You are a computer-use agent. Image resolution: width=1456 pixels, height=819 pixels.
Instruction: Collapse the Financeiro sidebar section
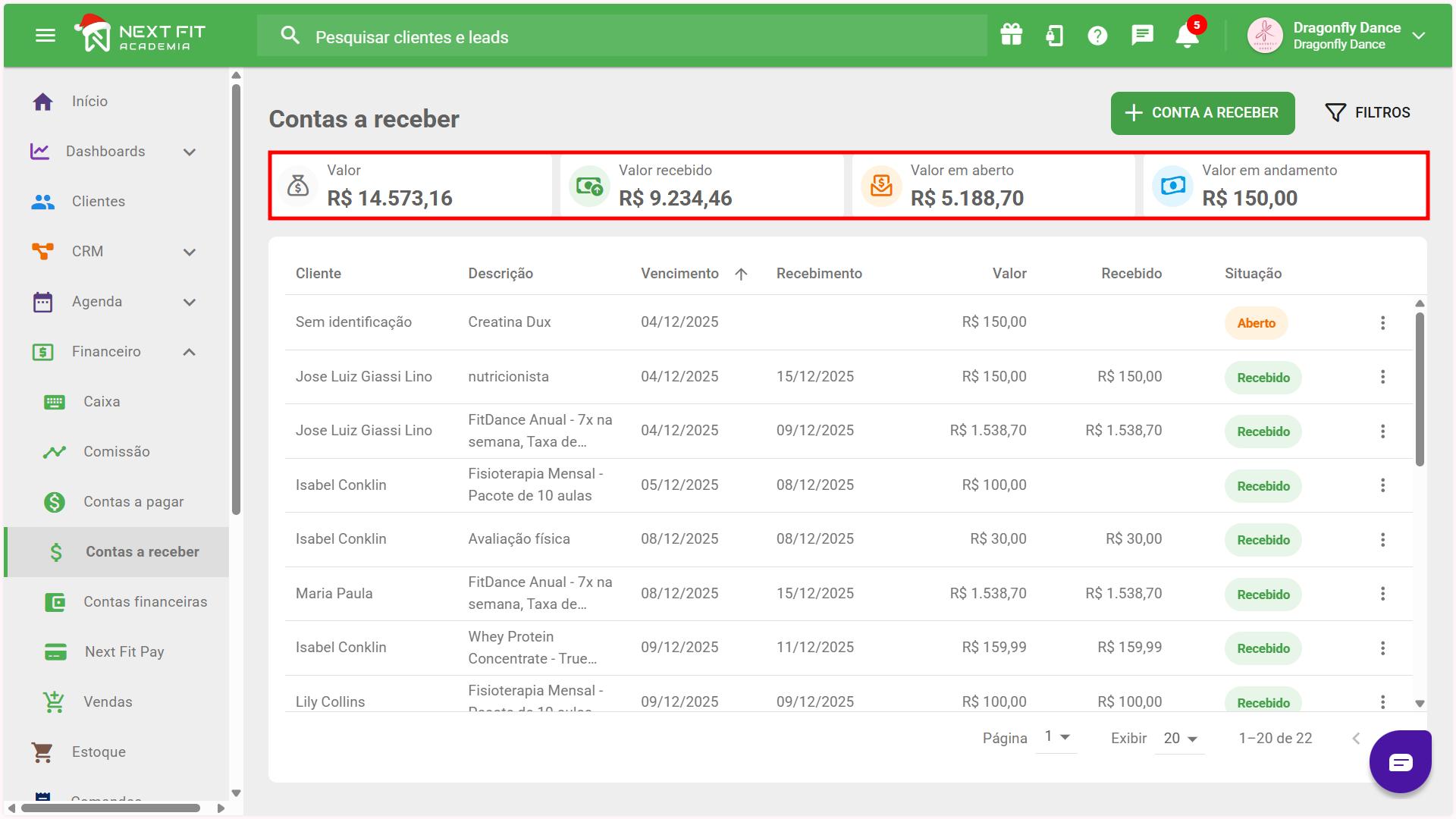pos(190,352)
